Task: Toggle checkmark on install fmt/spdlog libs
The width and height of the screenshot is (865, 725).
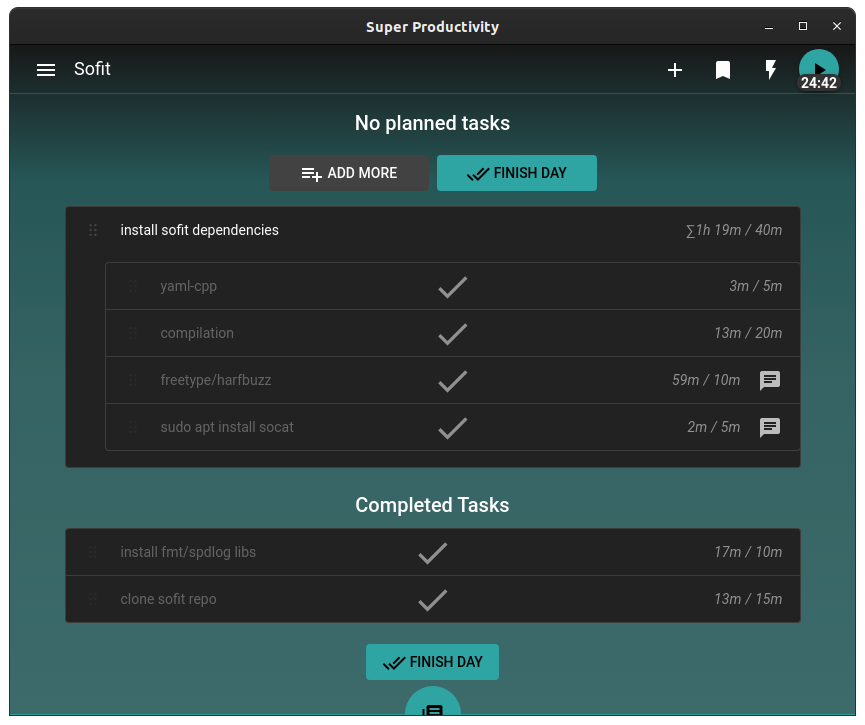Action: (432, 553)
